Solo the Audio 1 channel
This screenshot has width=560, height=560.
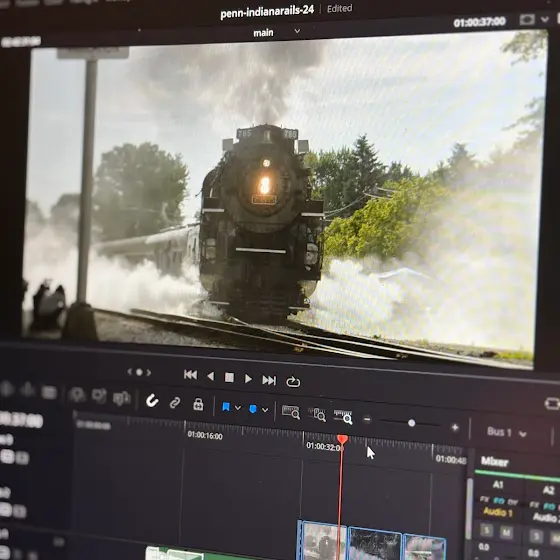[486, 530]
